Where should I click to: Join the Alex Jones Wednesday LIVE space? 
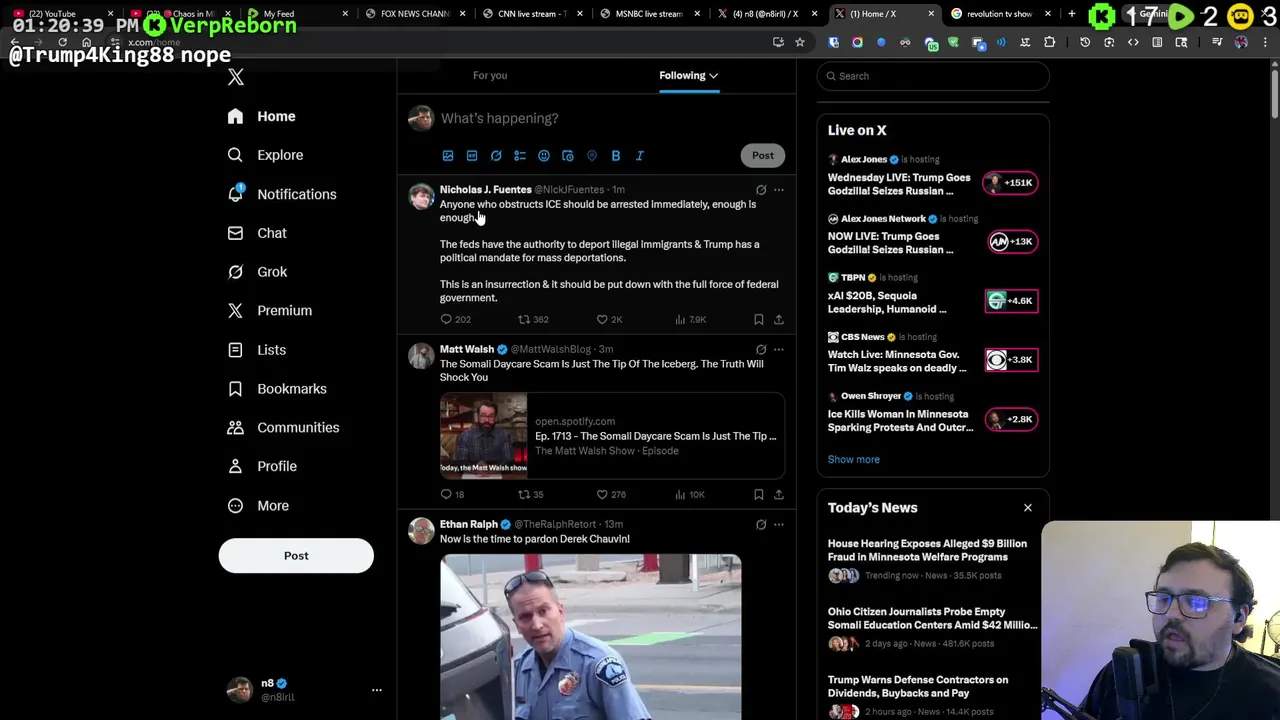pos(933,177)
